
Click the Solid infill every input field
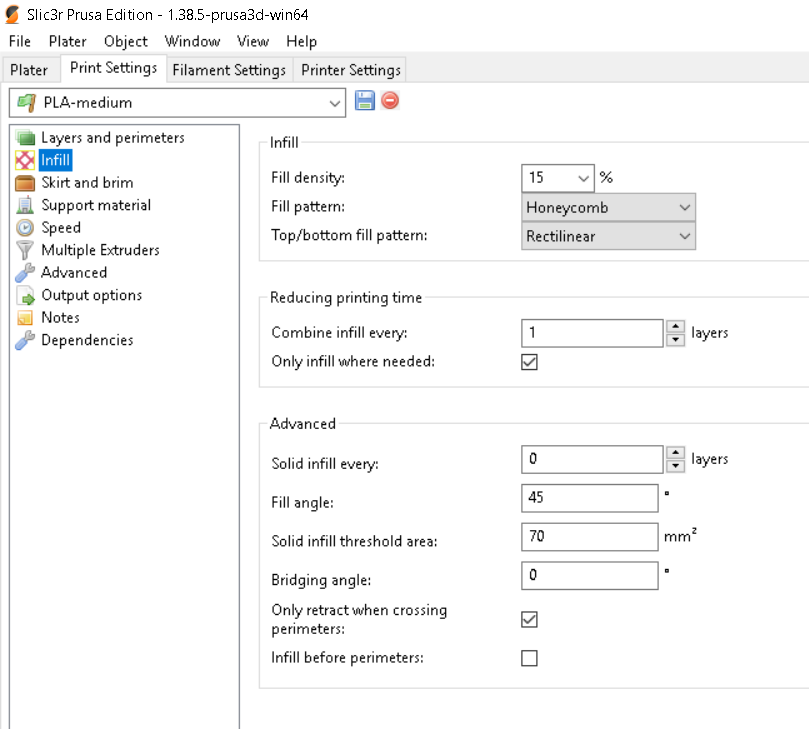592,459
